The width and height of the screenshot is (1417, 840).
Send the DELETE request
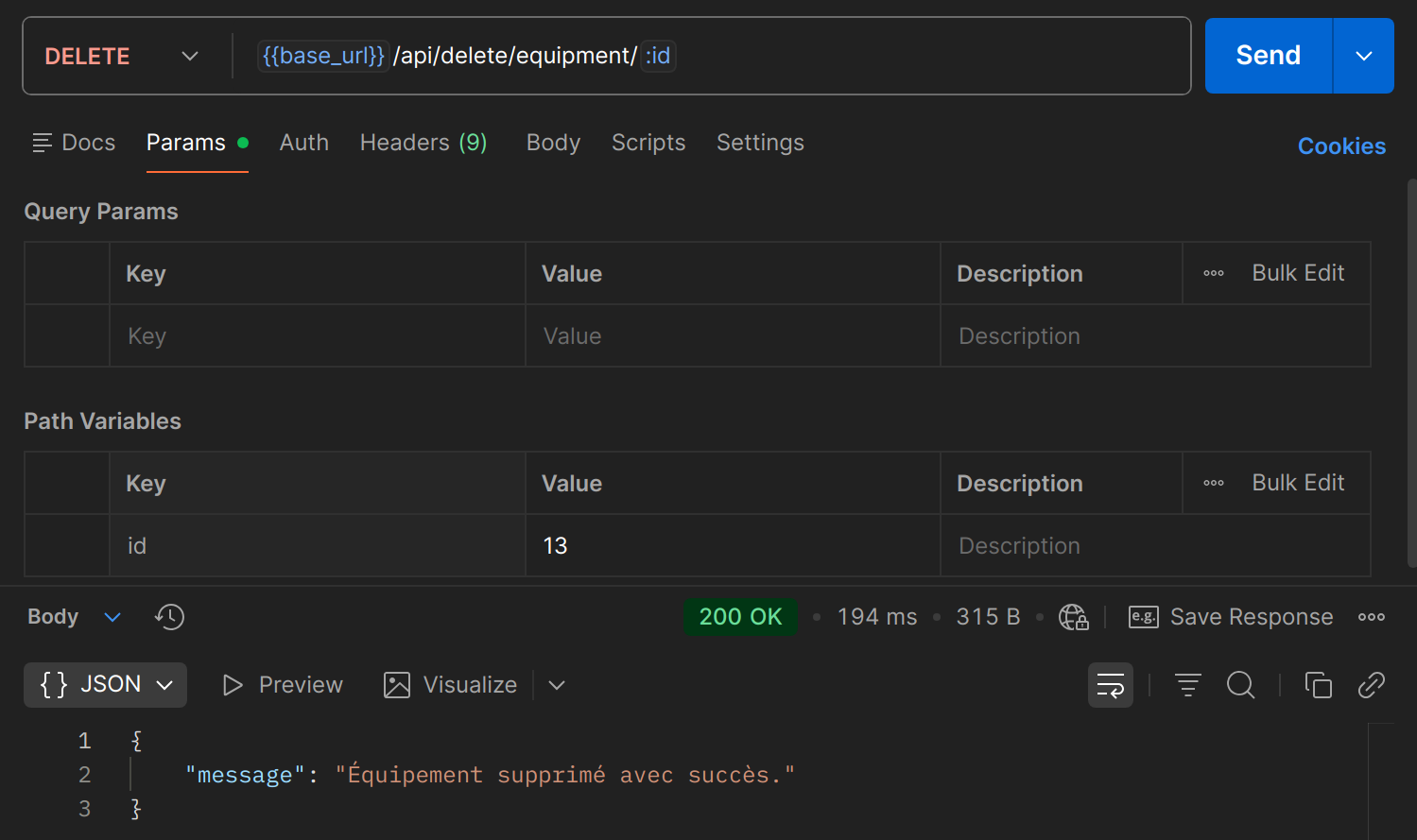[1269, 56]
